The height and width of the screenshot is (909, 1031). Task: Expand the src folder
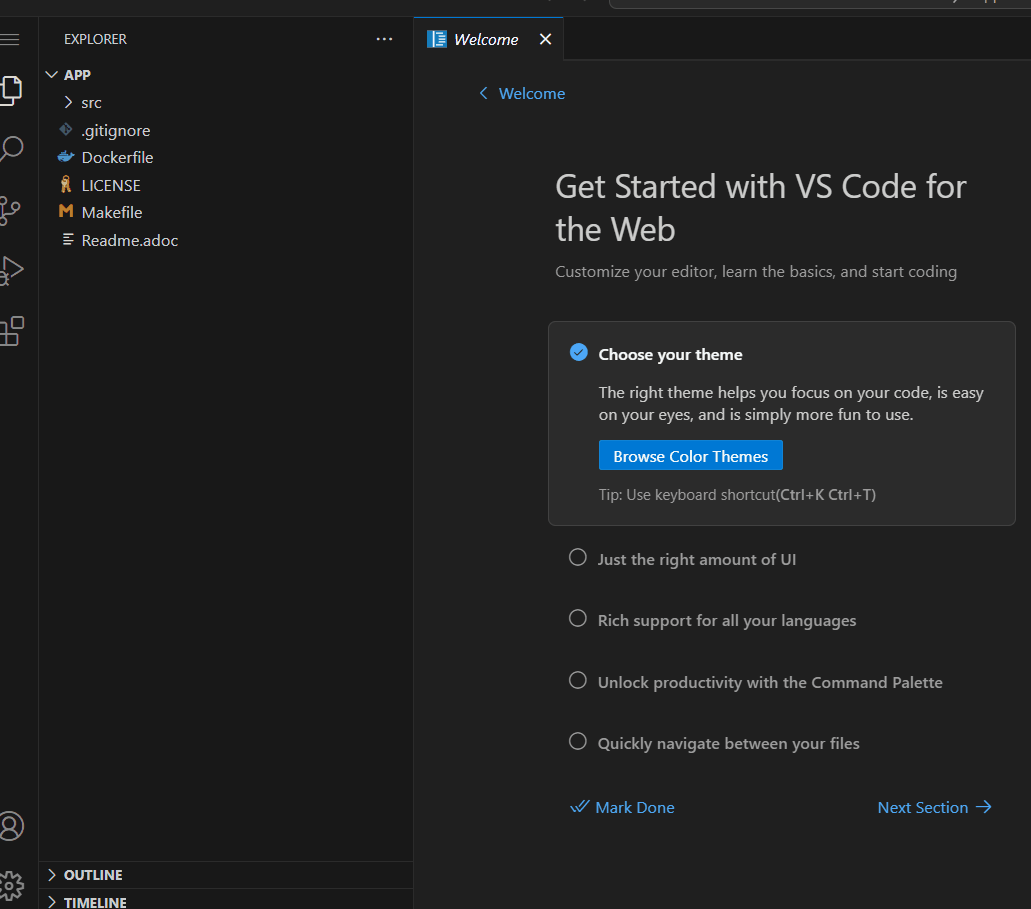click(x=91, y=102)
